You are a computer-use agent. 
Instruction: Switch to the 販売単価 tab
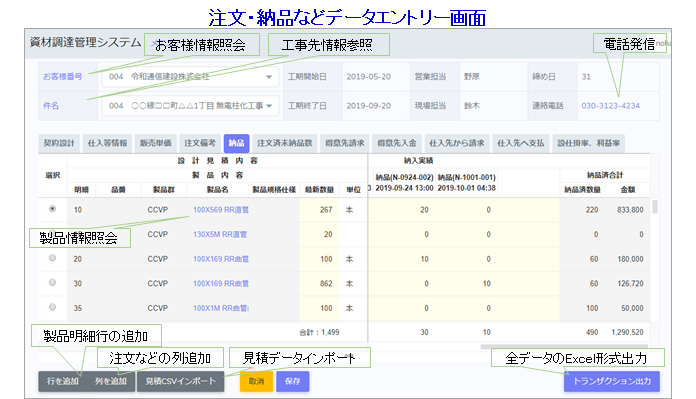pyautogui.click(x=155, y=143)
